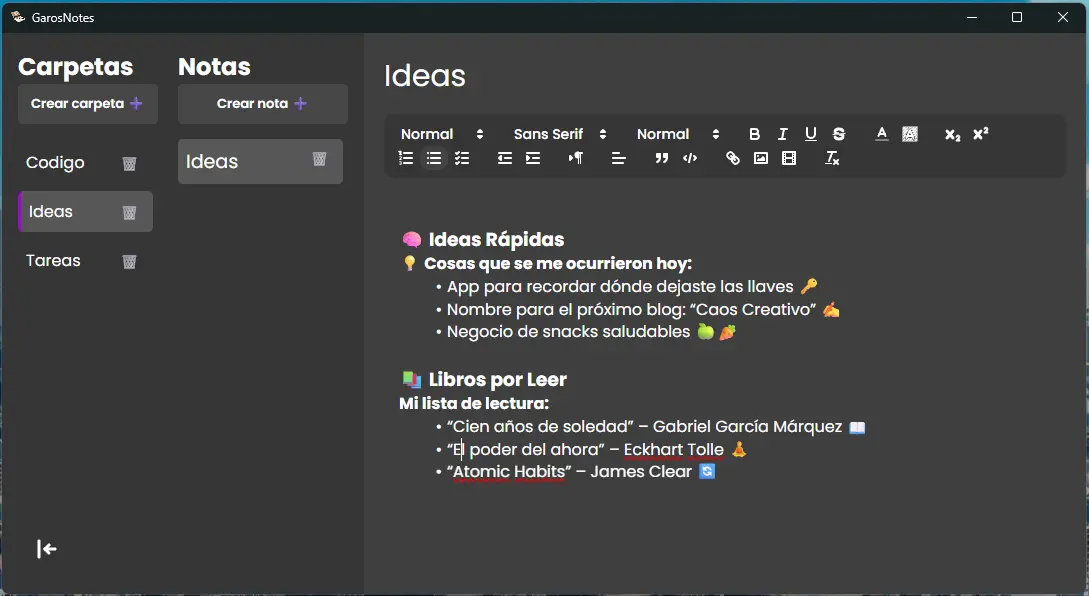Insert a checklist

[x=462, y=158]
